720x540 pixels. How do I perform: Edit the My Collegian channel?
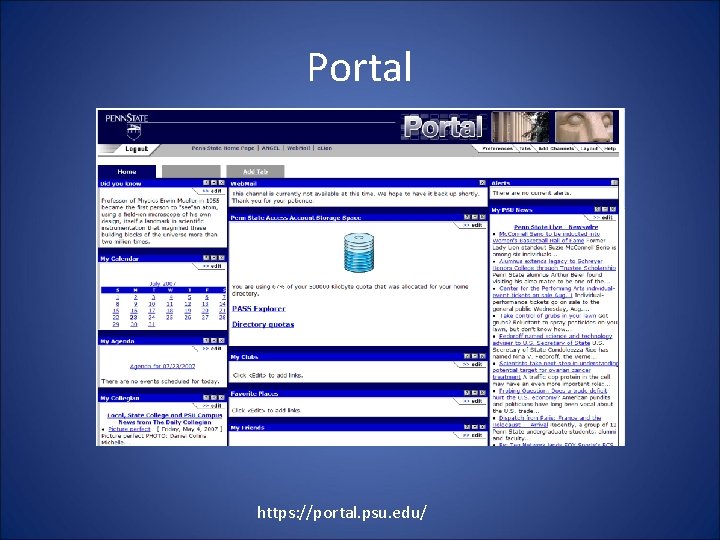212,406
